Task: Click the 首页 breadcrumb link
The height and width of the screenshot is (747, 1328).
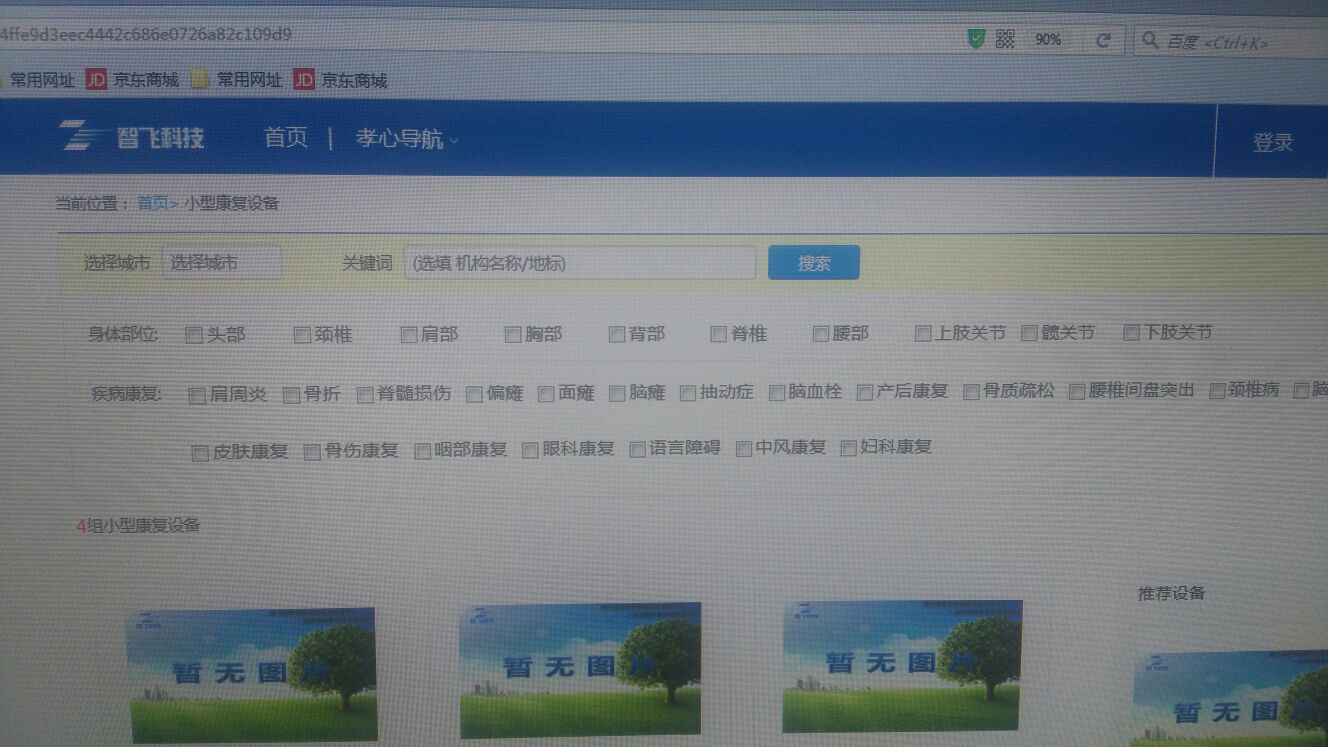Action: (x=152, y=203)
